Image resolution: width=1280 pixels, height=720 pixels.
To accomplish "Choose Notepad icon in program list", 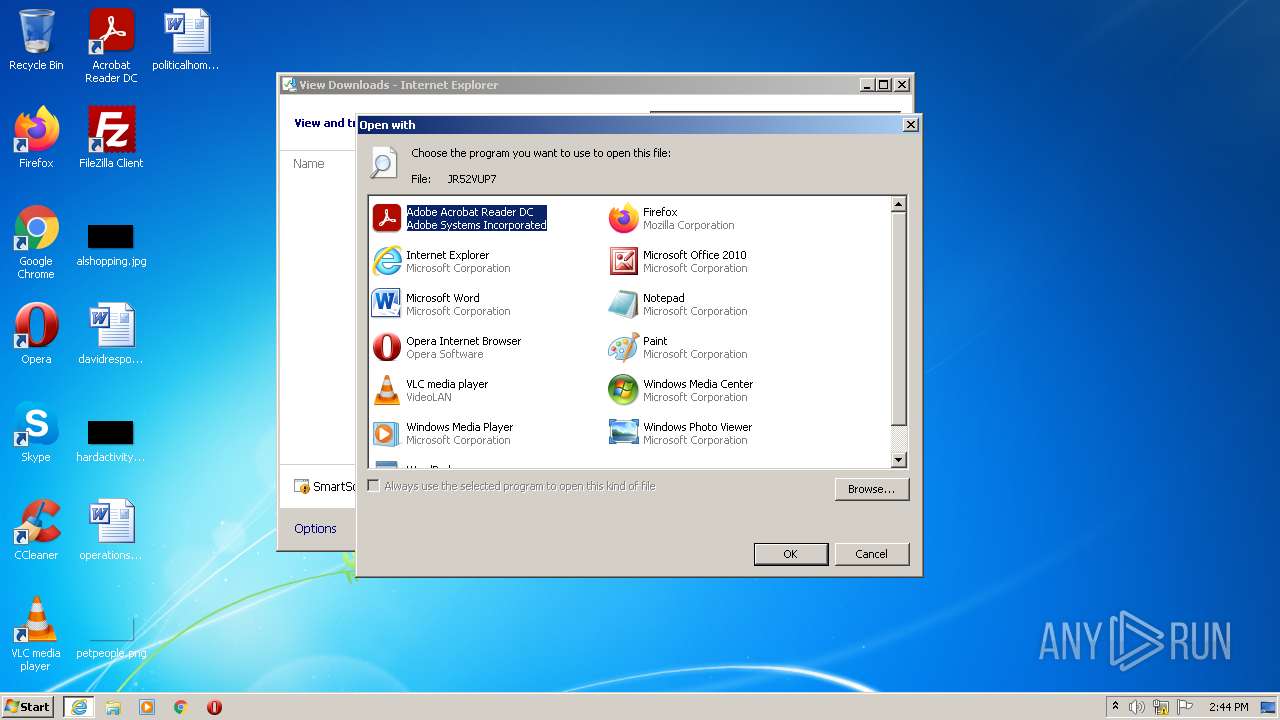I will 623,304.
